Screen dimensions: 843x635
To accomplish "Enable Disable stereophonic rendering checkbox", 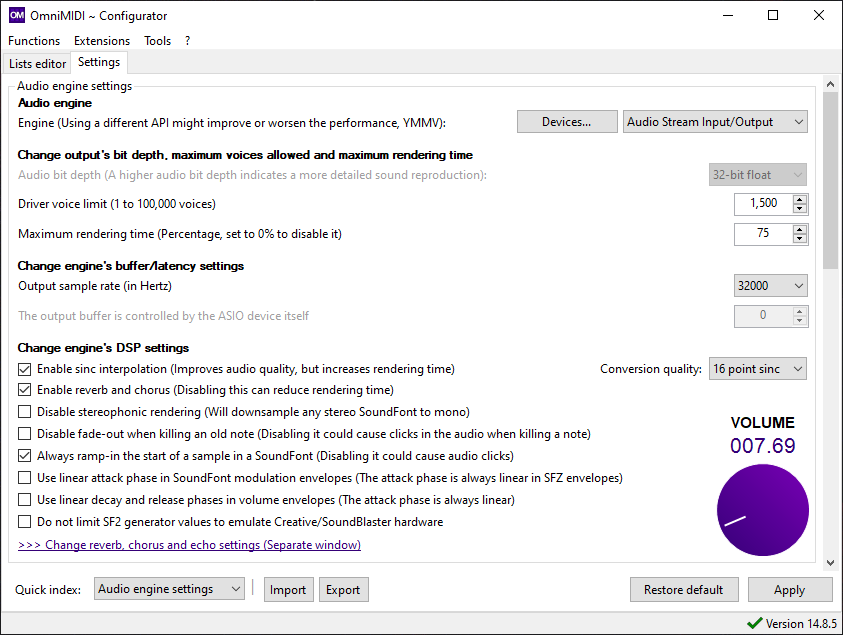I will 25,412.
